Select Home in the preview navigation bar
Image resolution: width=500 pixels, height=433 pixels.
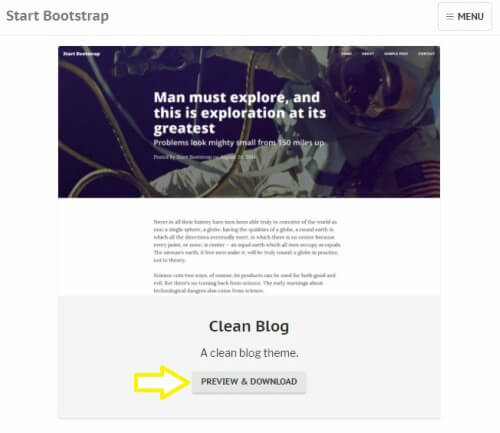[x=346, y=54]
